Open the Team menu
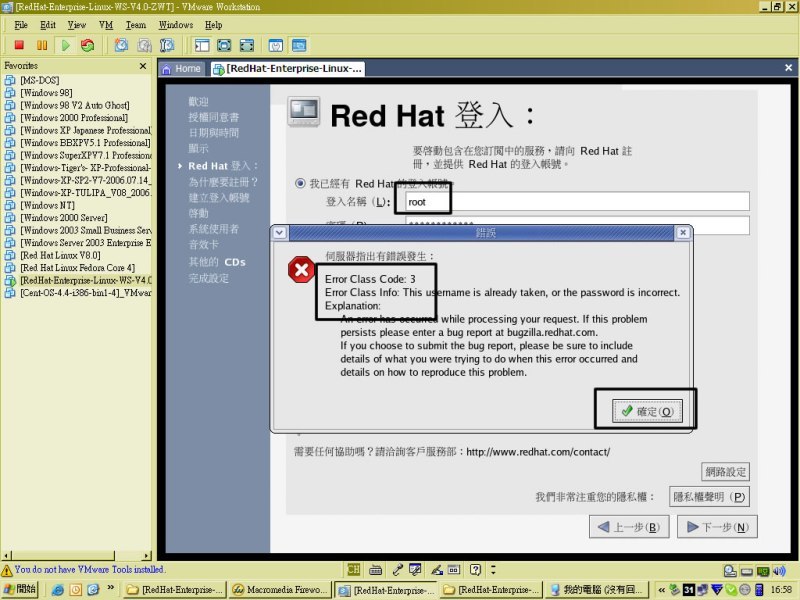Screen dimensions: 800x600 (136, 25)
